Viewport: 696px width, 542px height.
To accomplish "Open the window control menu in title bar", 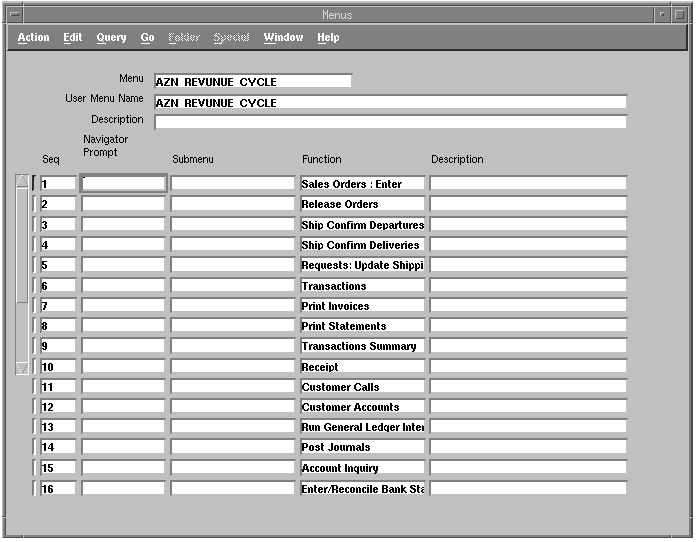I will click(x=15, y=15).
